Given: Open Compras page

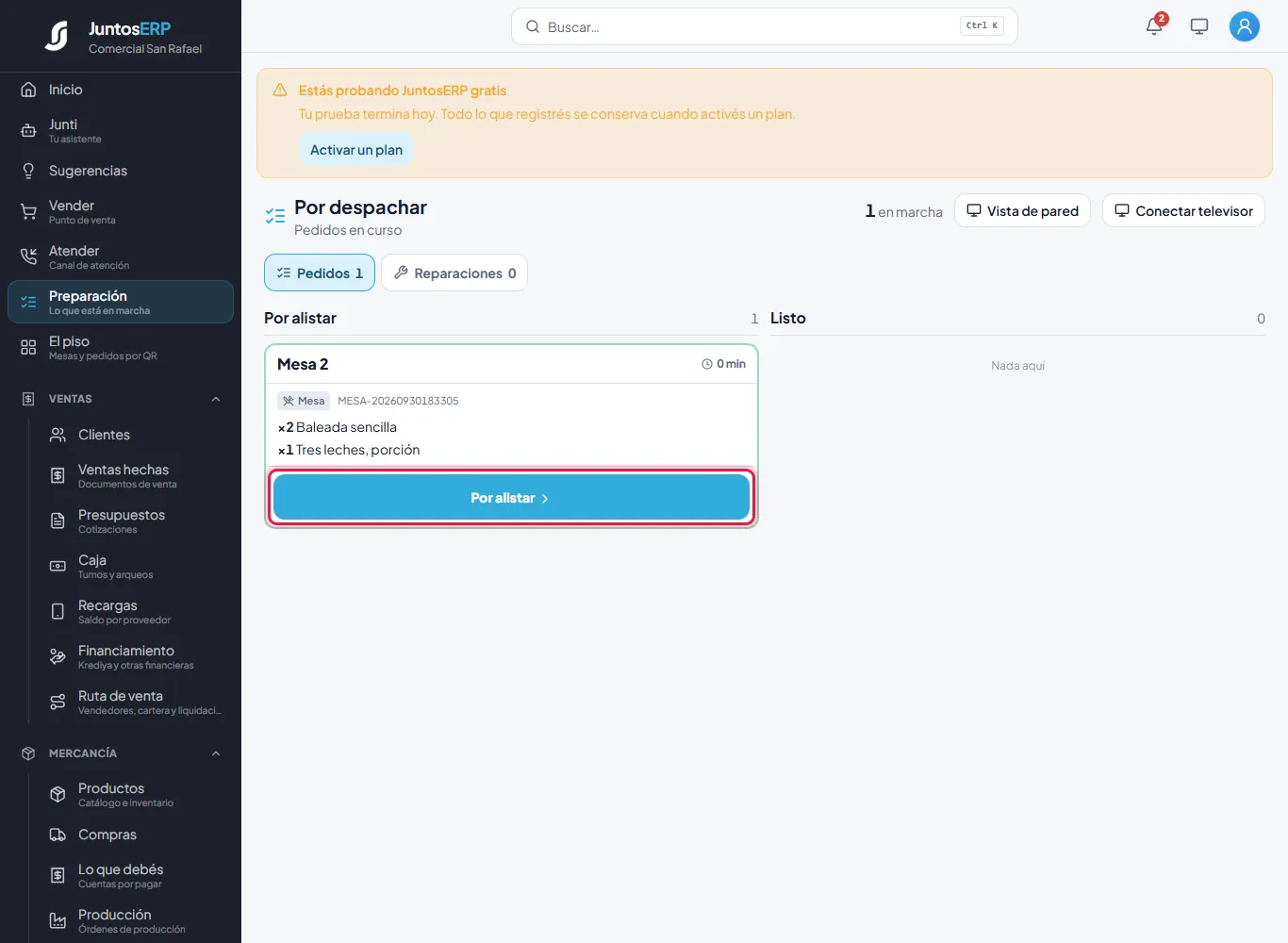Looking at the screenshot, I should pyautogui.click(x=135, y=835).
